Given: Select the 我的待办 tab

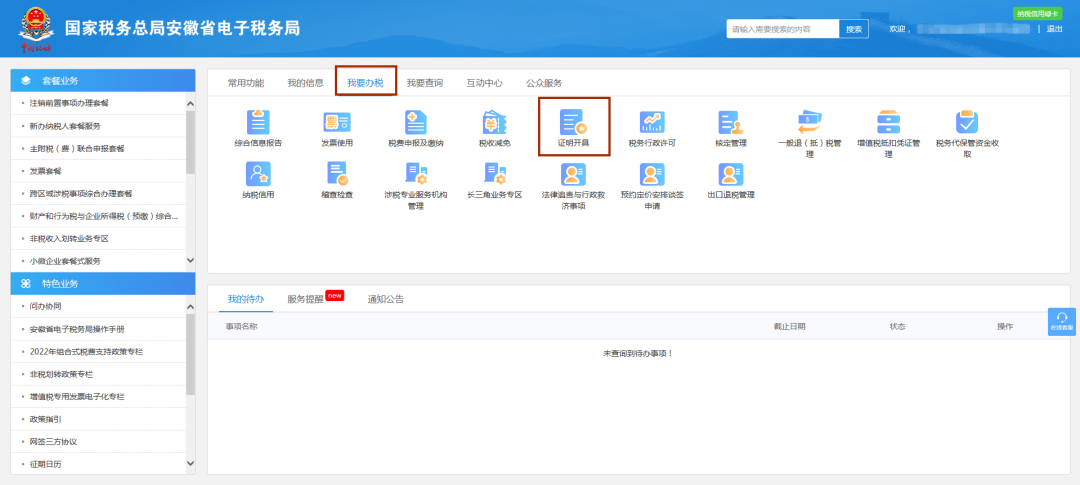Looking at the screenshot, I should coord(246,299).
